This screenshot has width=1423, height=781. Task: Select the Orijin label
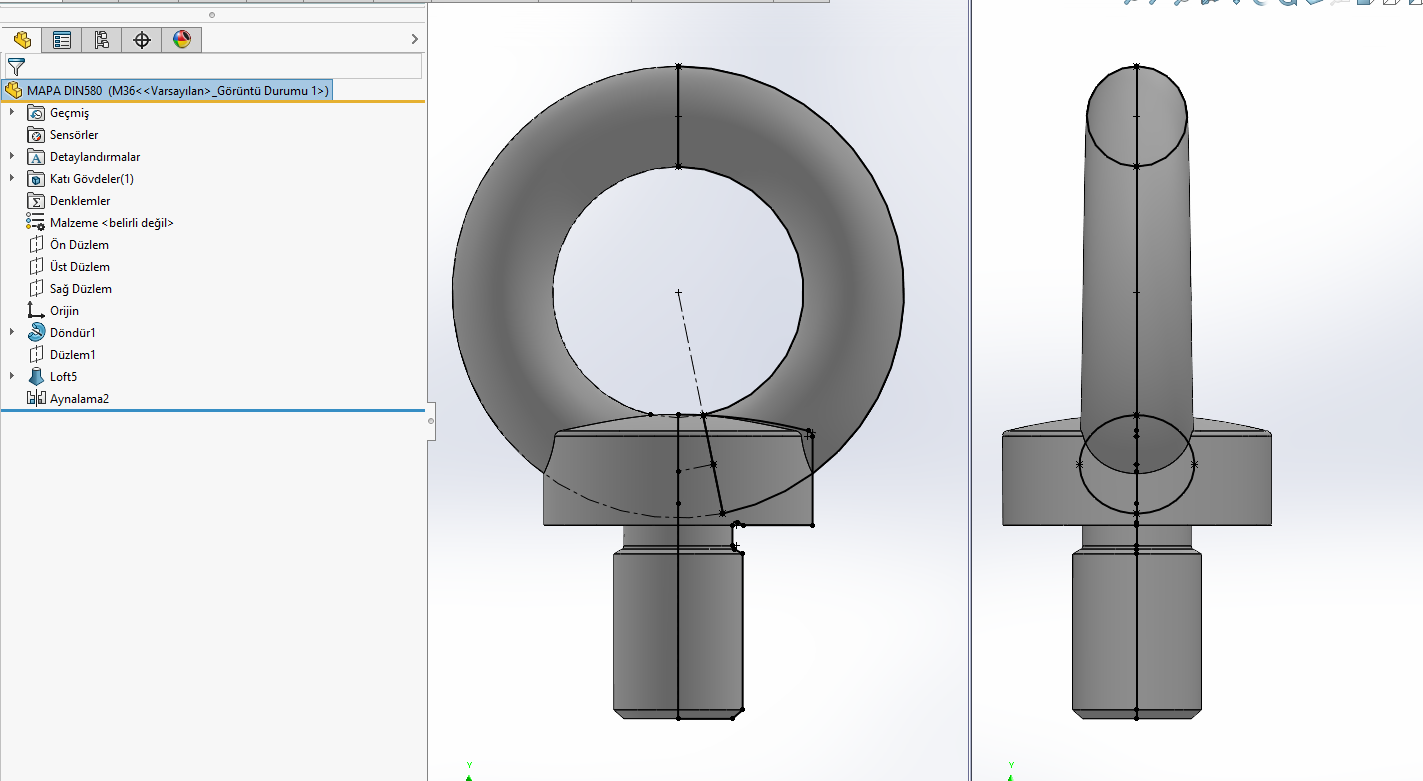click(64, 311)
